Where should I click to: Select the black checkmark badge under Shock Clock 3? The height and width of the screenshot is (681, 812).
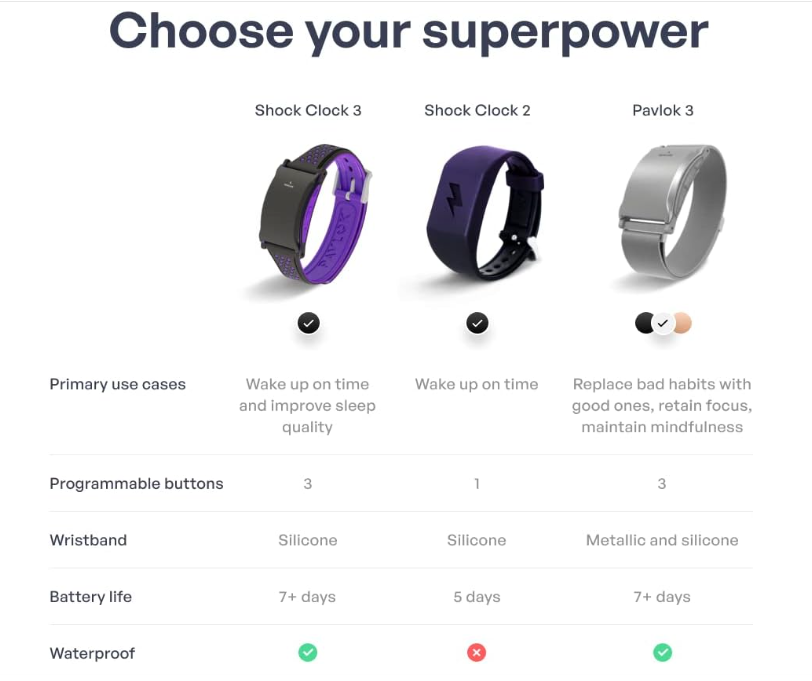[x=308, y=322]
